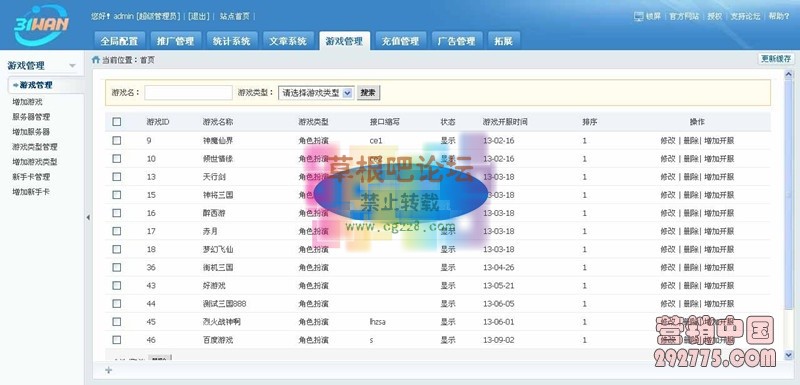Select the 游戏管理 top tab

pos(344,41)
